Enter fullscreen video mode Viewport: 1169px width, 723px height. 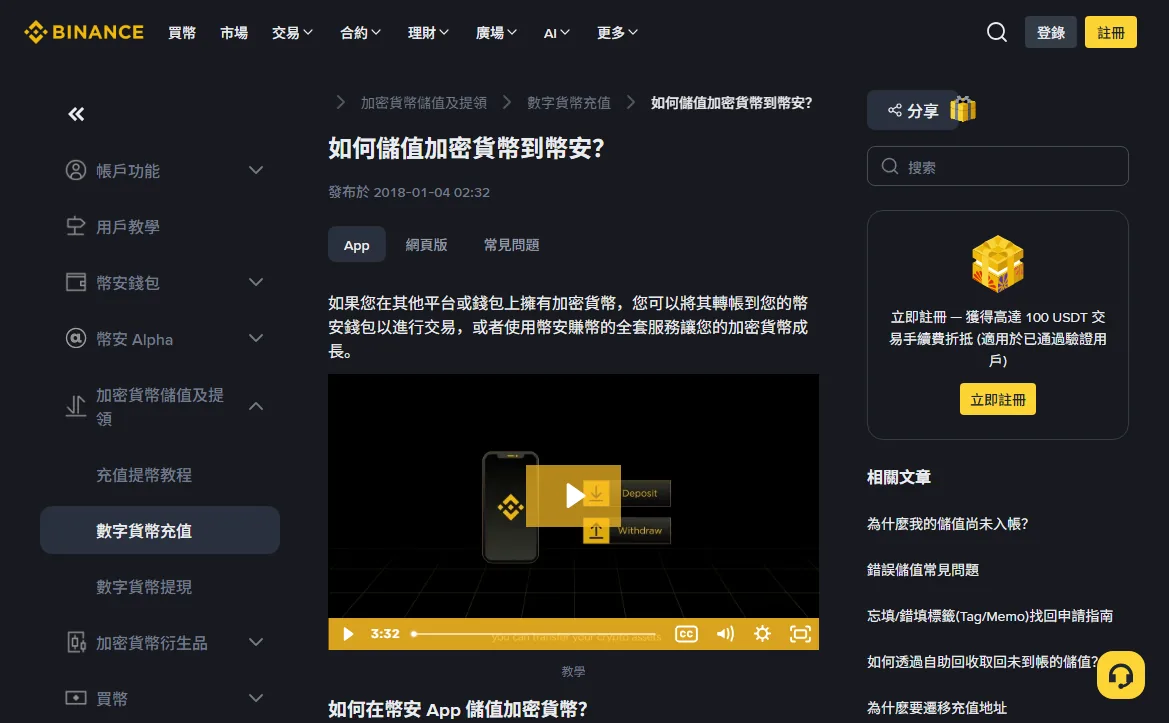click(800, 634)
